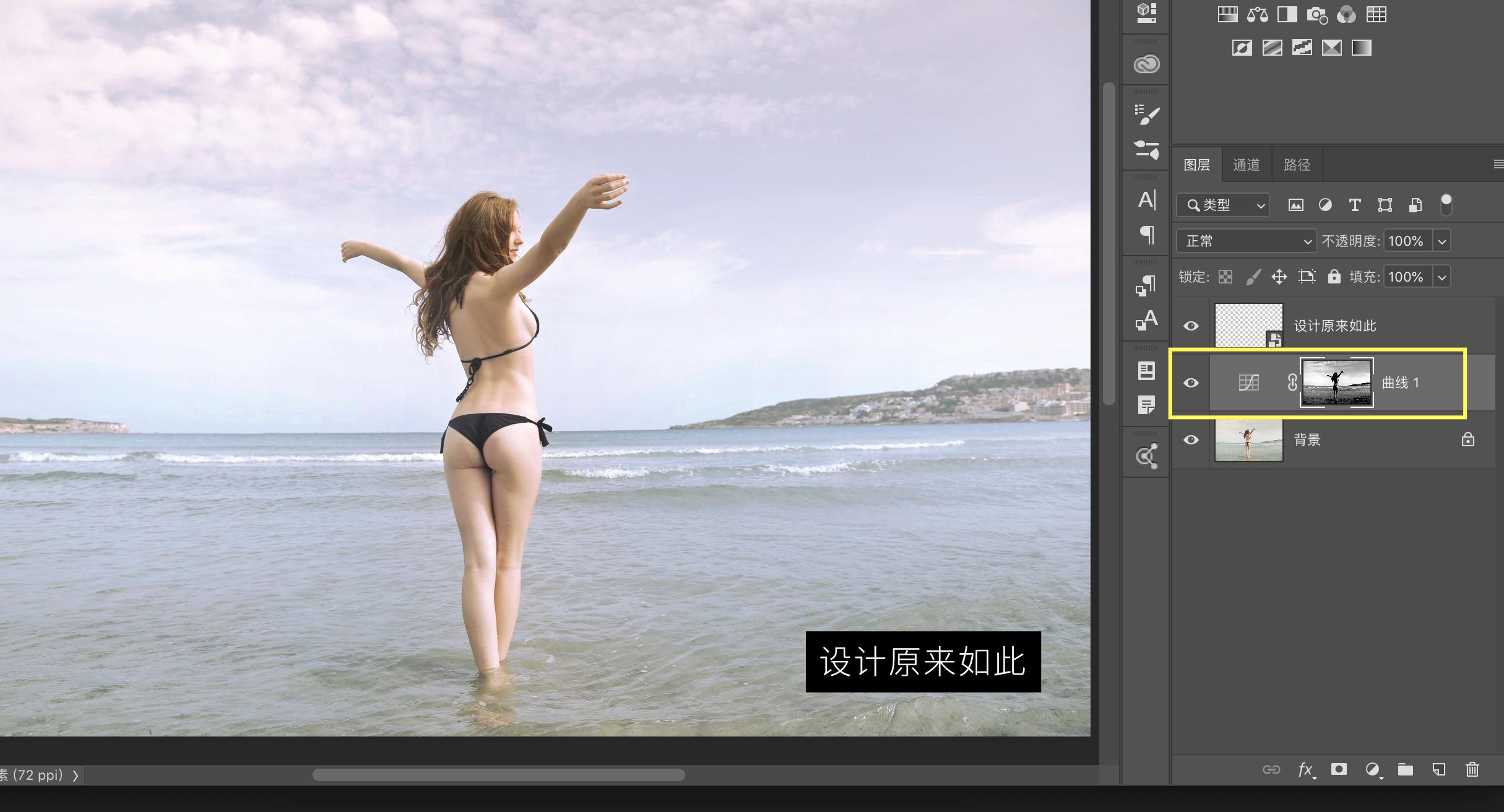Open the fx layer style menu
This screenshot has height=812, width=1504.
point(1305,769)
